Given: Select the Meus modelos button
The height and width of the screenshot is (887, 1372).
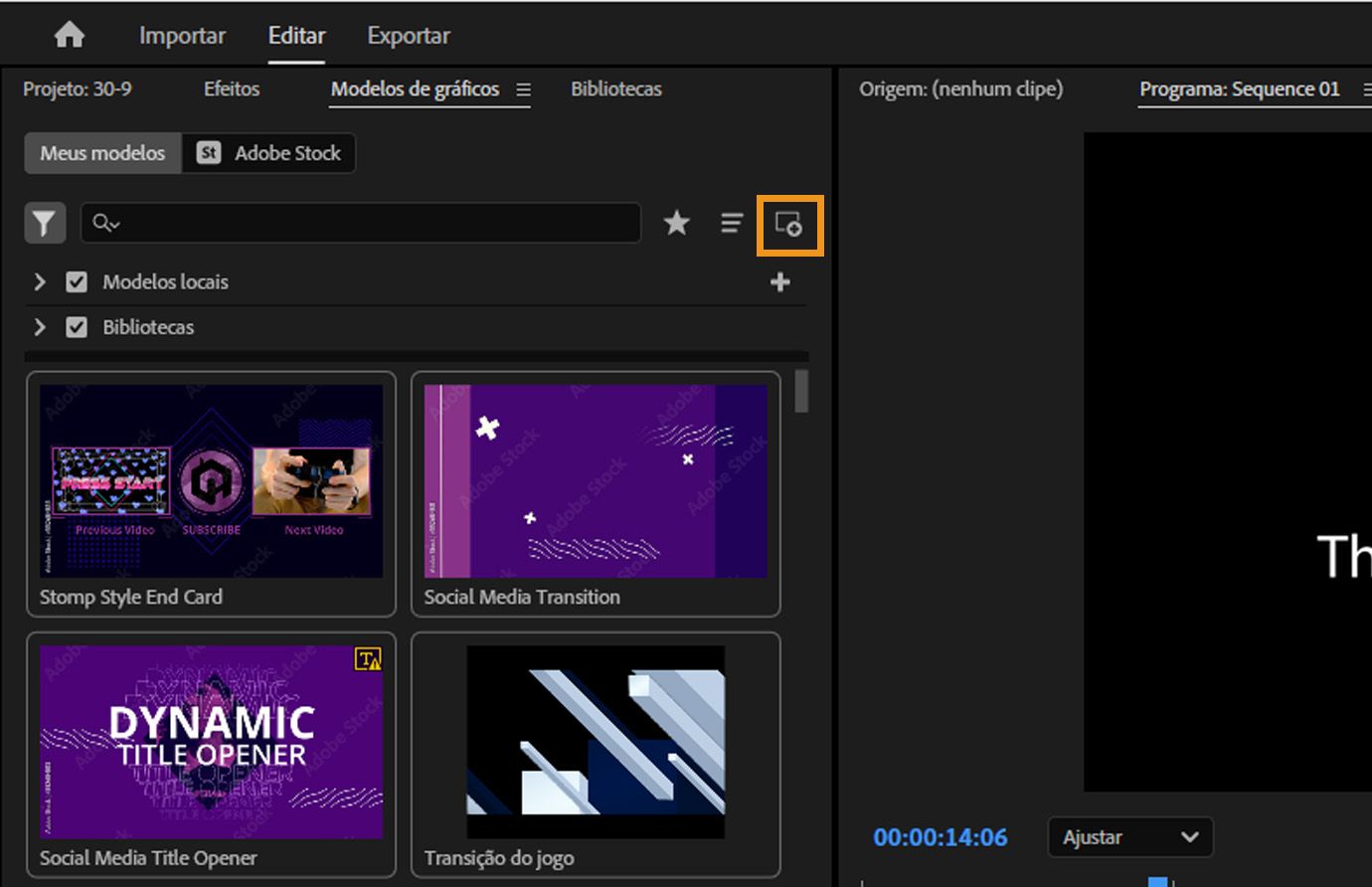Looking at the screenshot, I should coord(102,153).
